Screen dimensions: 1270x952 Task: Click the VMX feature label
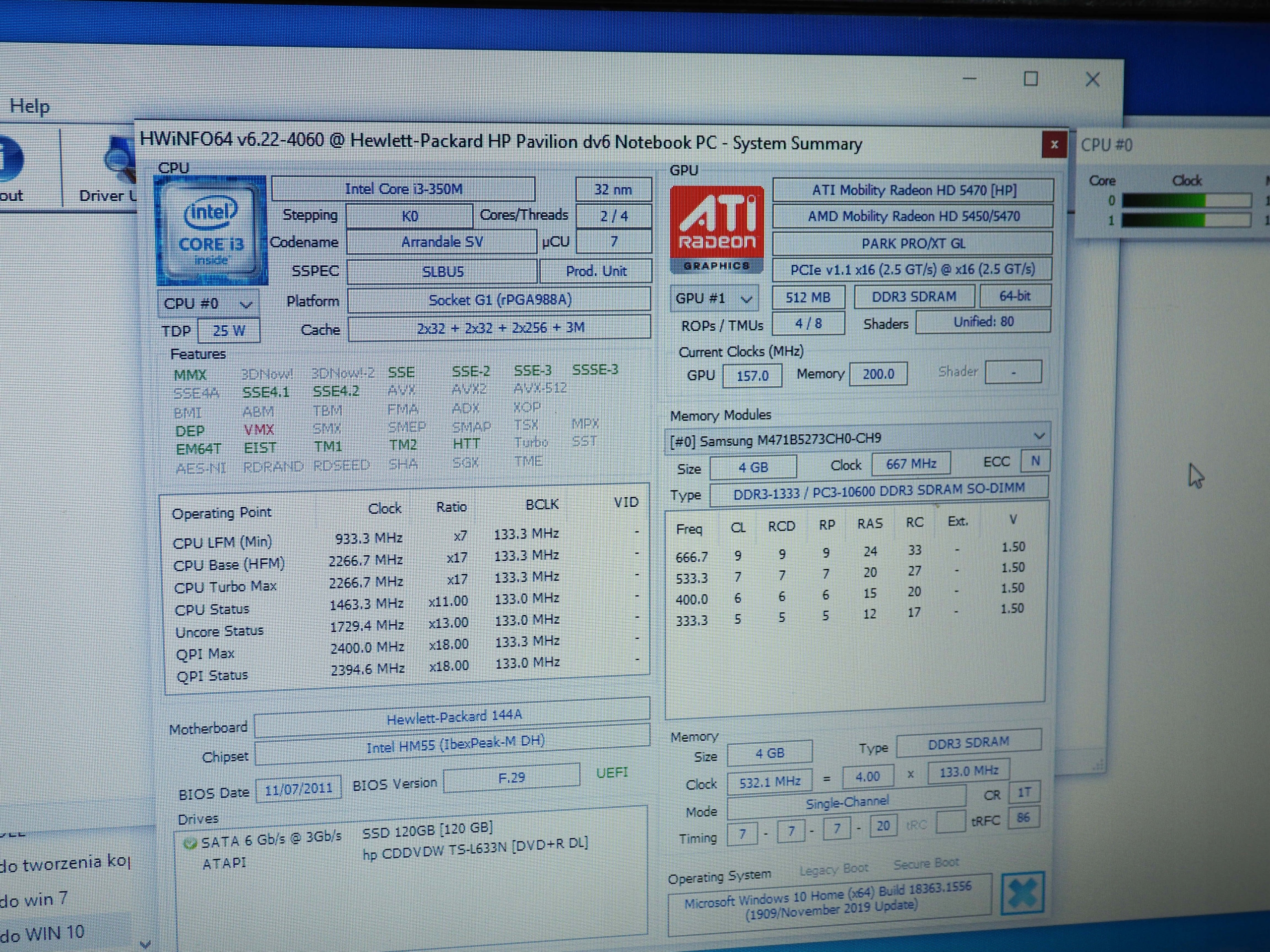(x=259, y=430)
